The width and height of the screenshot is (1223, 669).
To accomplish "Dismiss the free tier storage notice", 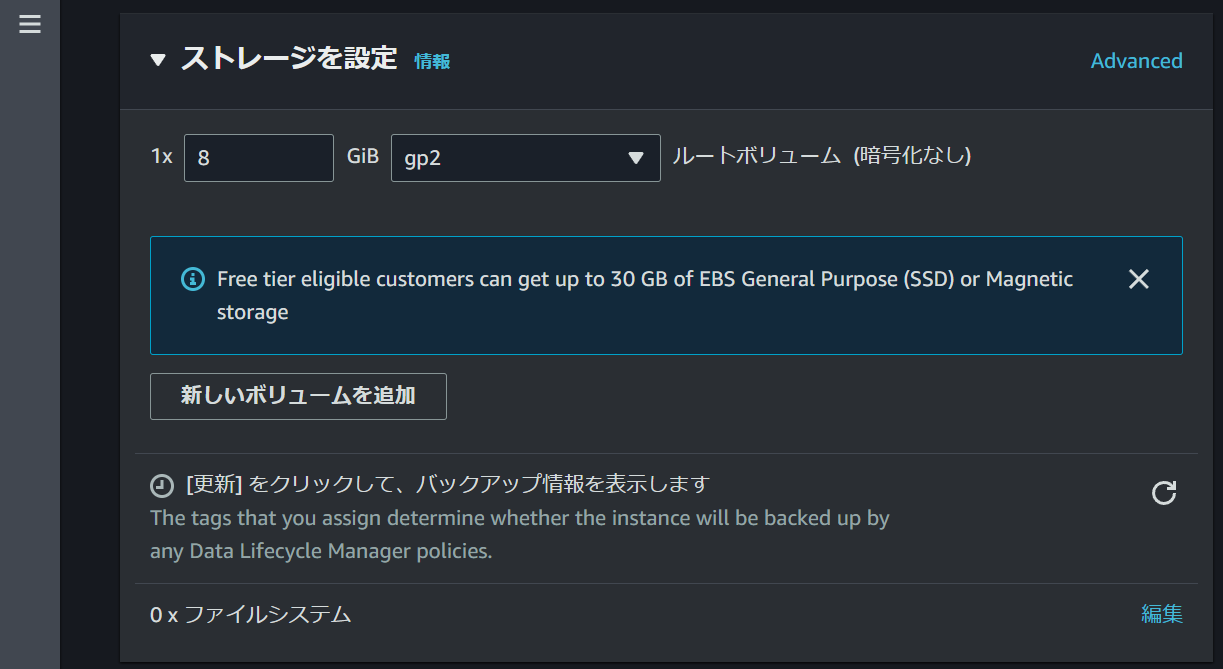I will click(1138, 279).
